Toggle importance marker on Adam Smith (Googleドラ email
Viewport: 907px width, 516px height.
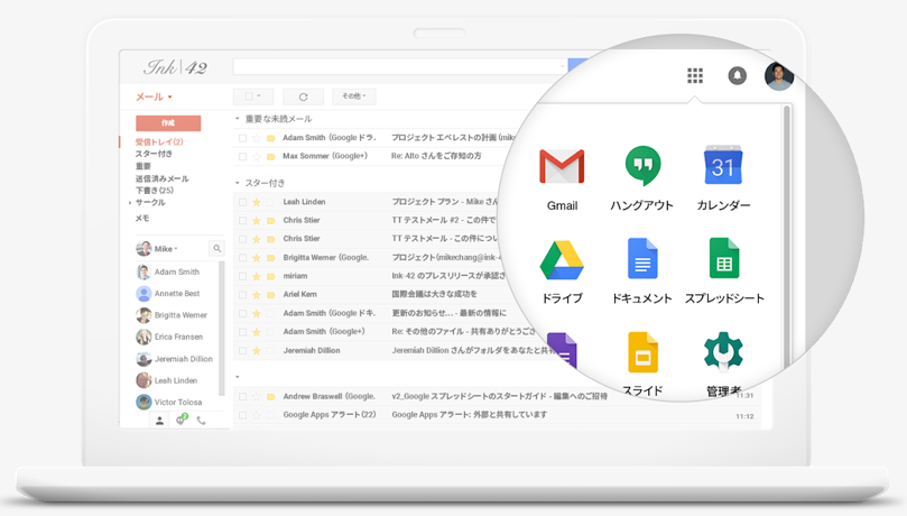coord(271,138)
